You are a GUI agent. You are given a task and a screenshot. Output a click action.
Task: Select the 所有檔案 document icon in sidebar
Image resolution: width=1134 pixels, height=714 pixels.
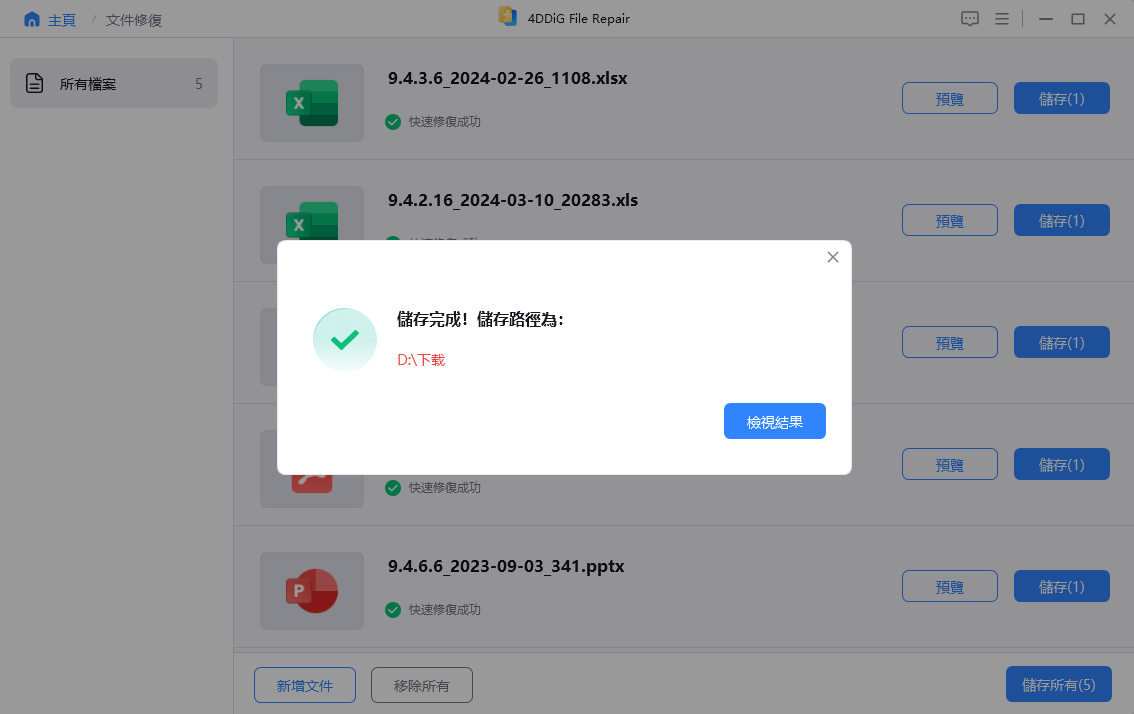coord(34,83)
